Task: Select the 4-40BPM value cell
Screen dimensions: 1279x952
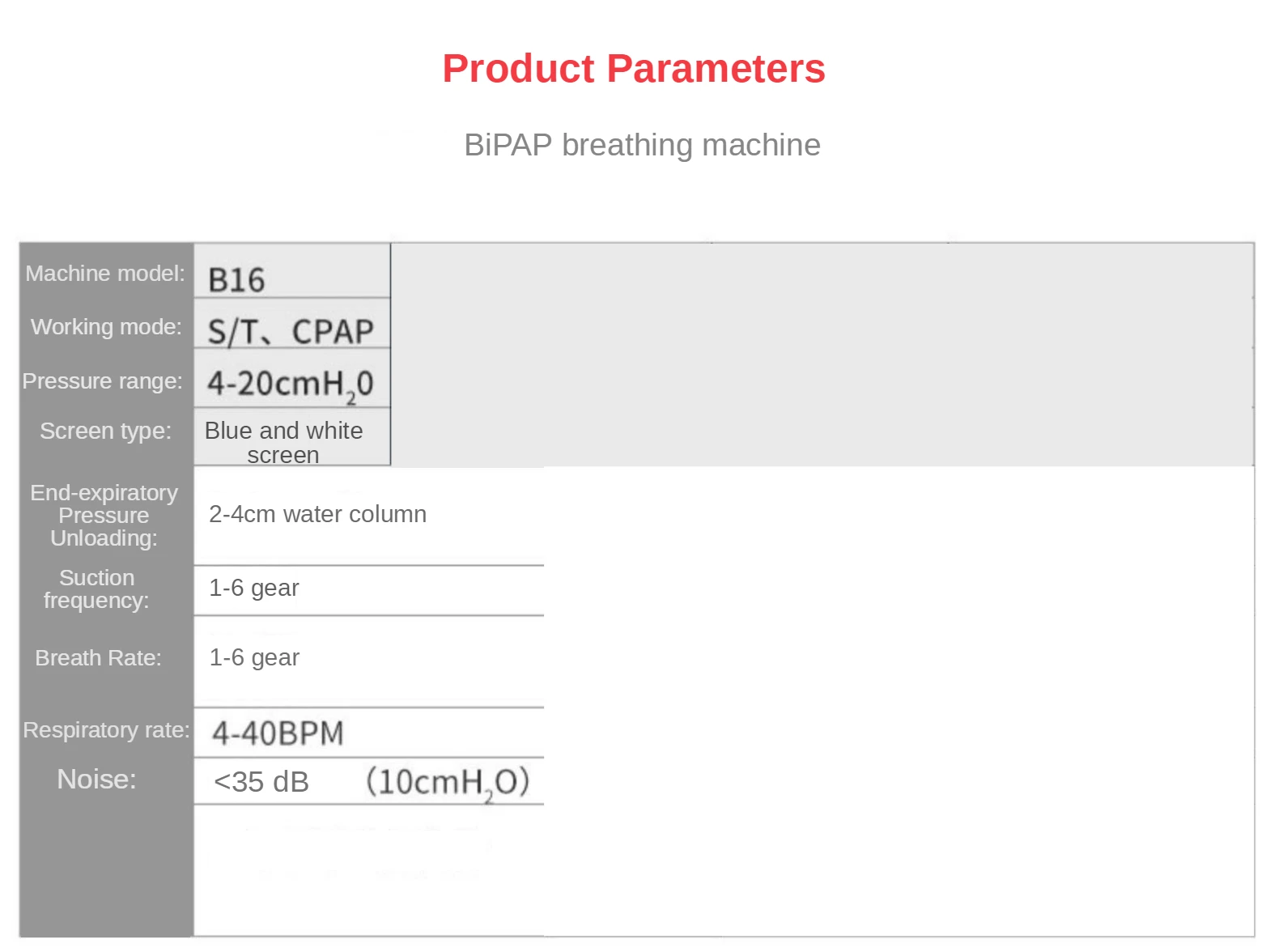Action: tap(369, 733)
